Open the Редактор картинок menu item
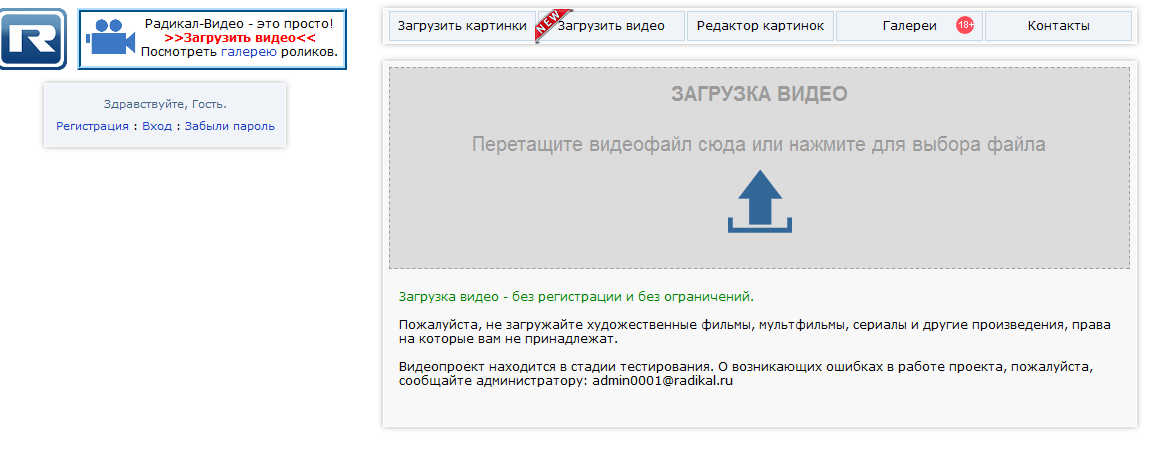1159x457 pixels. tap(760, 26)
